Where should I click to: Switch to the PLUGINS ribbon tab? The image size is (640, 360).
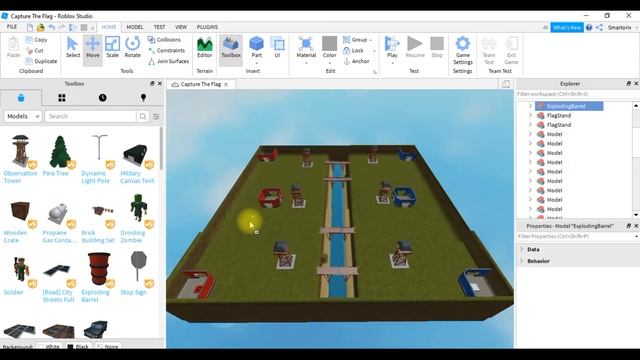[x=207, y=27]
